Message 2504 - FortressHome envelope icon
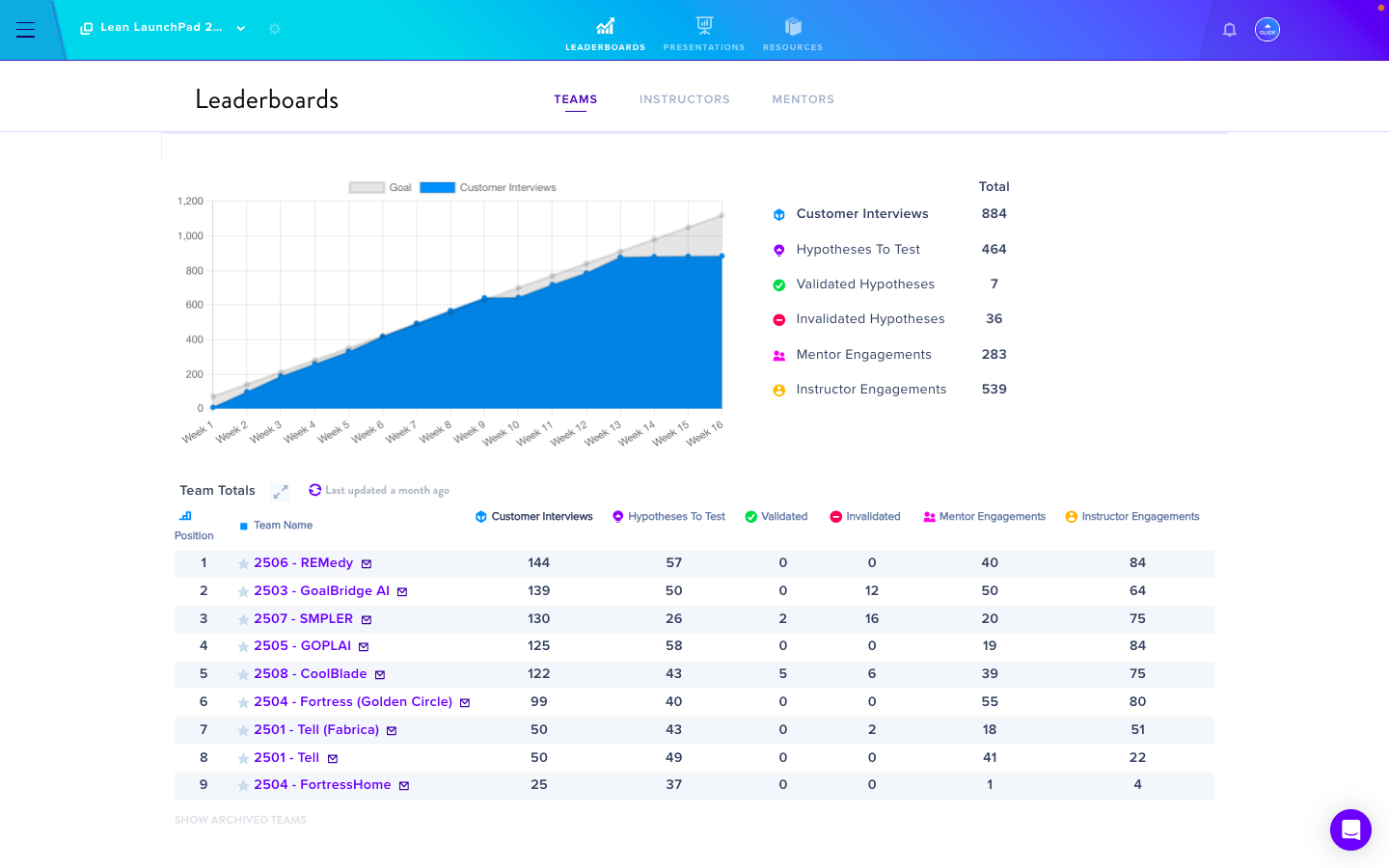The width and height of the screenshot is (1389, 868). point(404,786)
